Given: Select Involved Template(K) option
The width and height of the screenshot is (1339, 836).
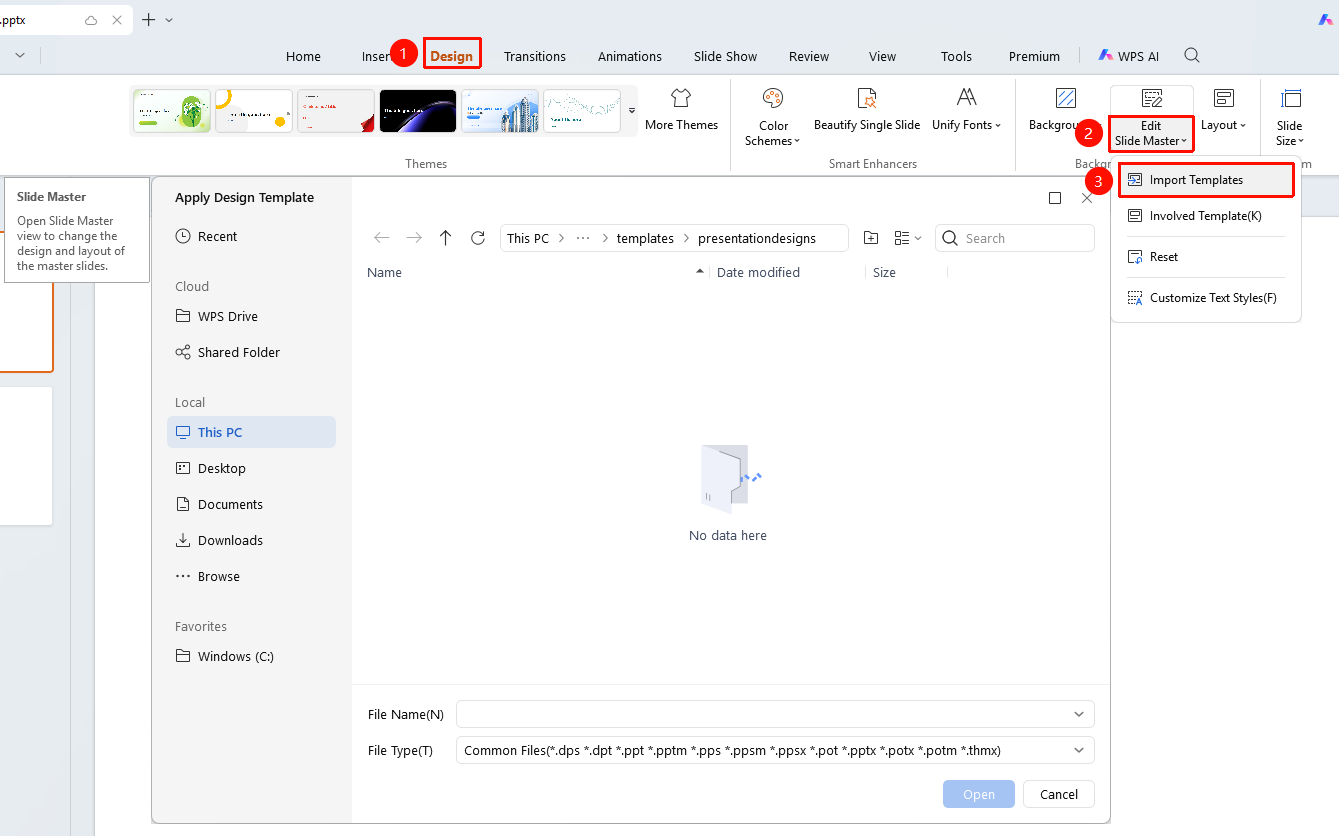Looking at the screenshot, I should pos(1206,216).
